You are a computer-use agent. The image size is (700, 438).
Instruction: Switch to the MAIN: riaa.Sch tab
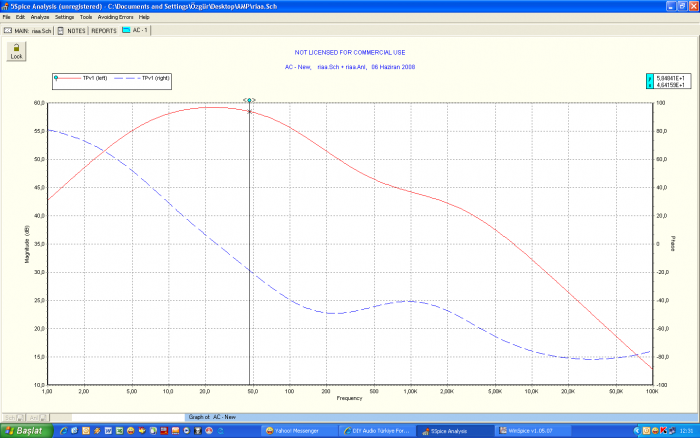click(27, 30)
